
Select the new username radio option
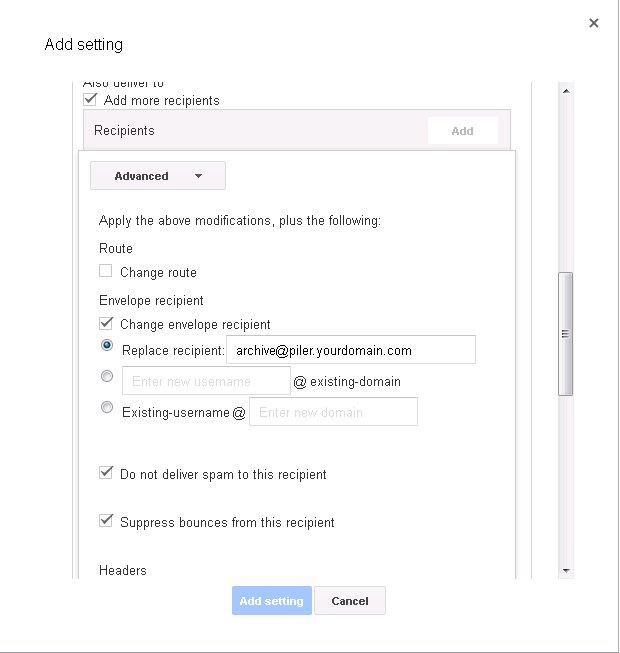point(107,377)
